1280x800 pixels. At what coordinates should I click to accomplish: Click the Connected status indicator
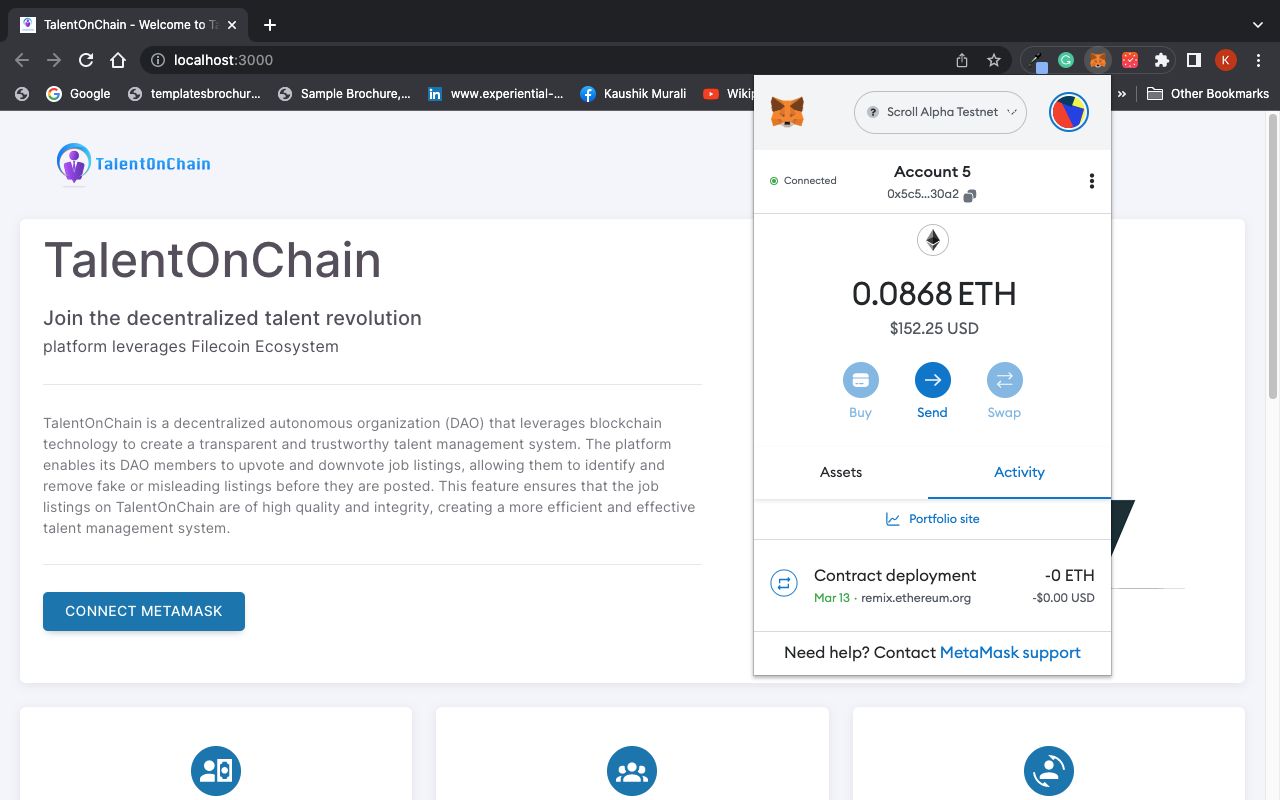803,181
